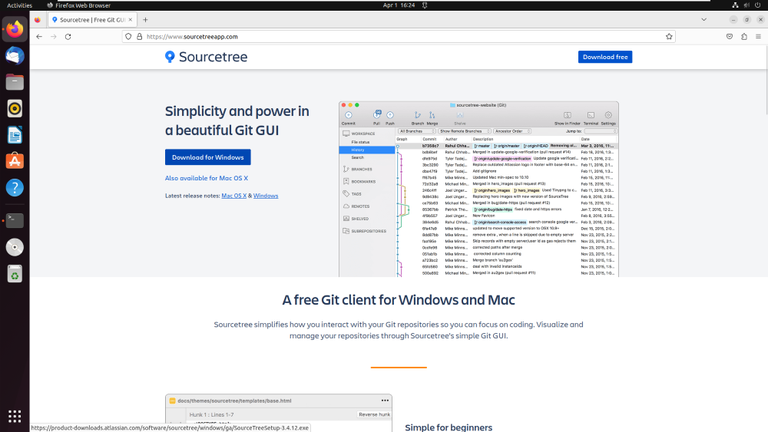Open the docs/themes base.html file menu (three dots)

[x=385, y=401]
